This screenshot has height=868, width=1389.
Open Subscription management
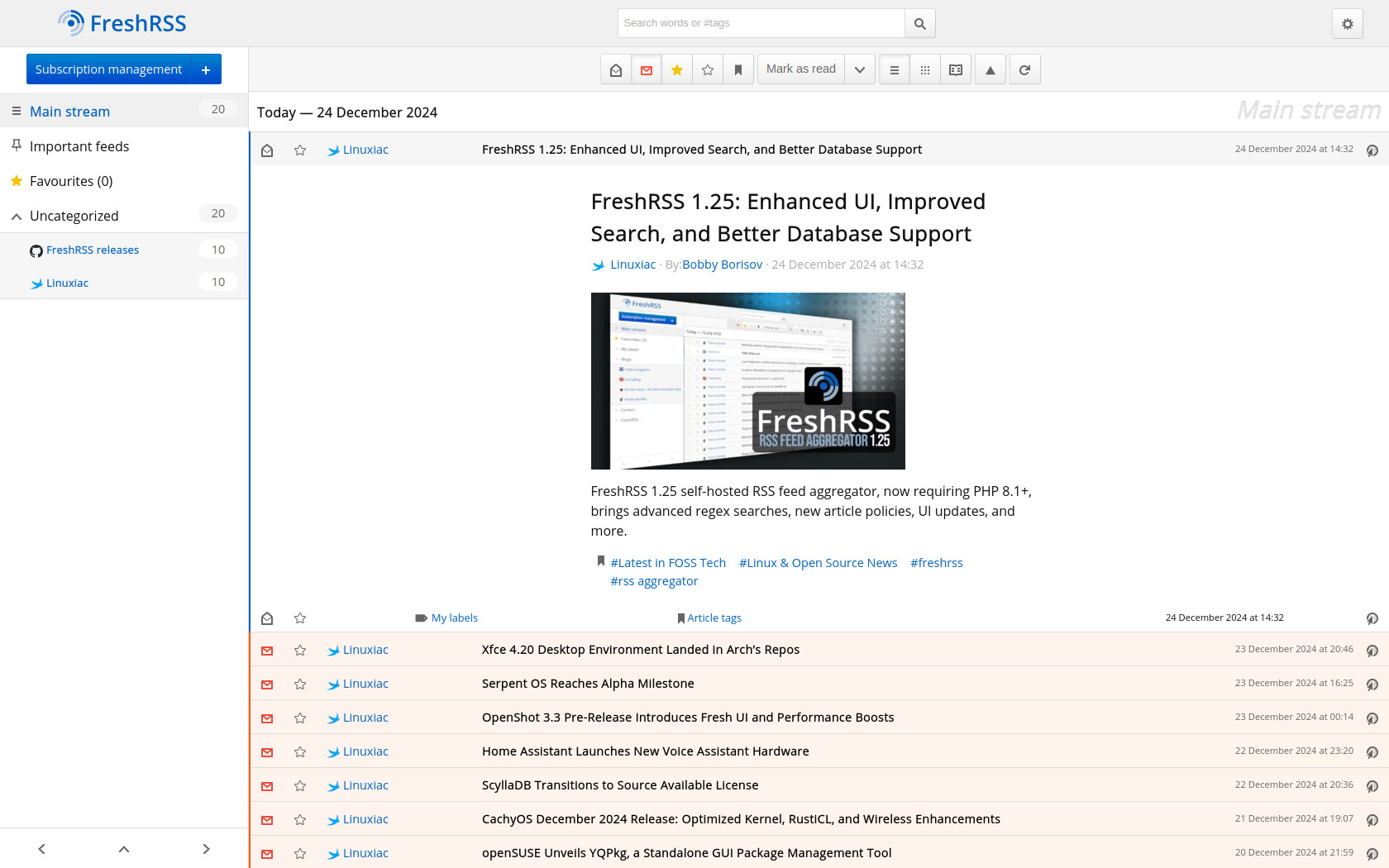click(108, 69)
